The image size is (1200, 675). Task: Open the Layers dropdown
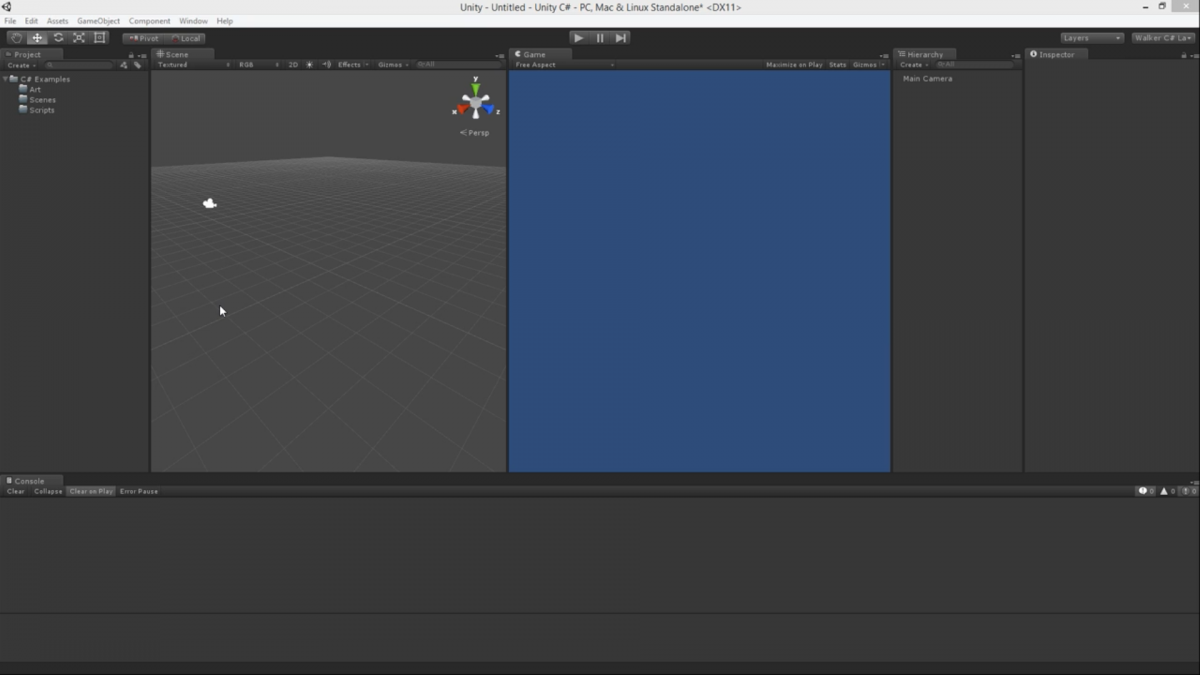coord(1092,38)
